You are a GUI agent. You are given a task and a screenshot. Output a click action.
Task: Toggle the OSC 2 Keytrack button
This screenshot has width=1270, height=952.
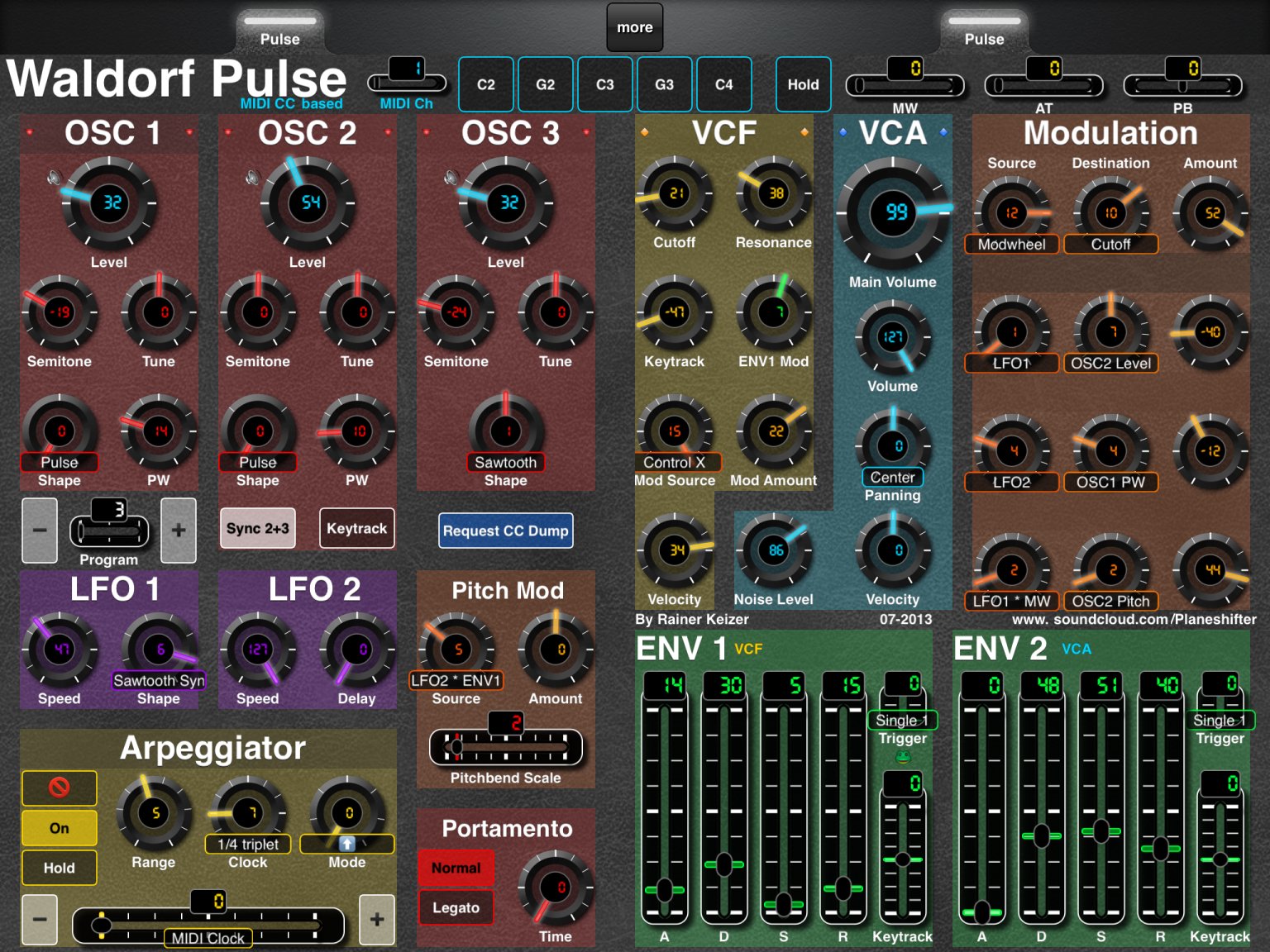click(x=357, y=529)
